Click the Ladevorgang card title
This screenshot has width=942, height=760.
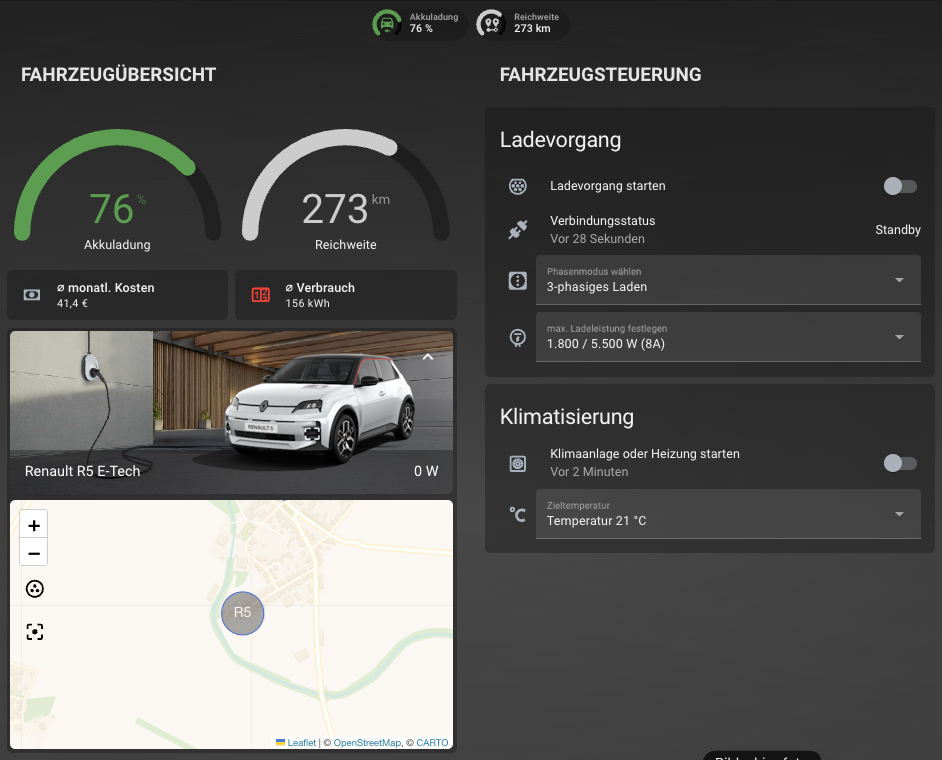click(x=560, y=140)
